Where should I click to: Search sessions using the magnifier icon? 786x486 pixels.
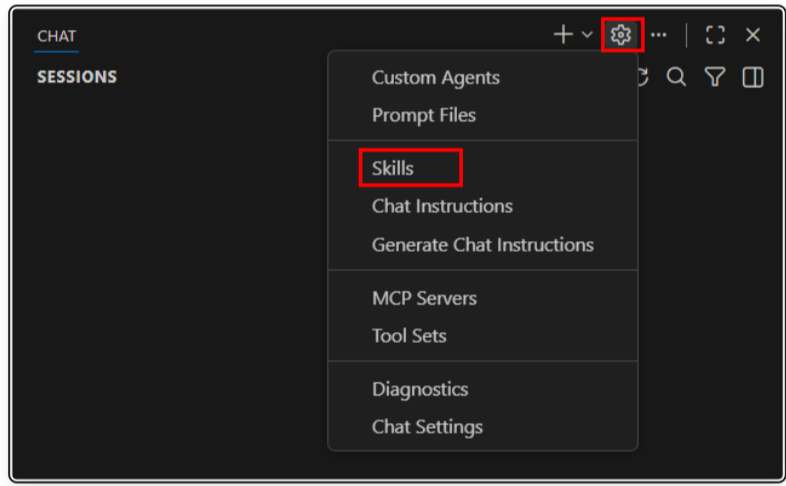pos(677,77)
